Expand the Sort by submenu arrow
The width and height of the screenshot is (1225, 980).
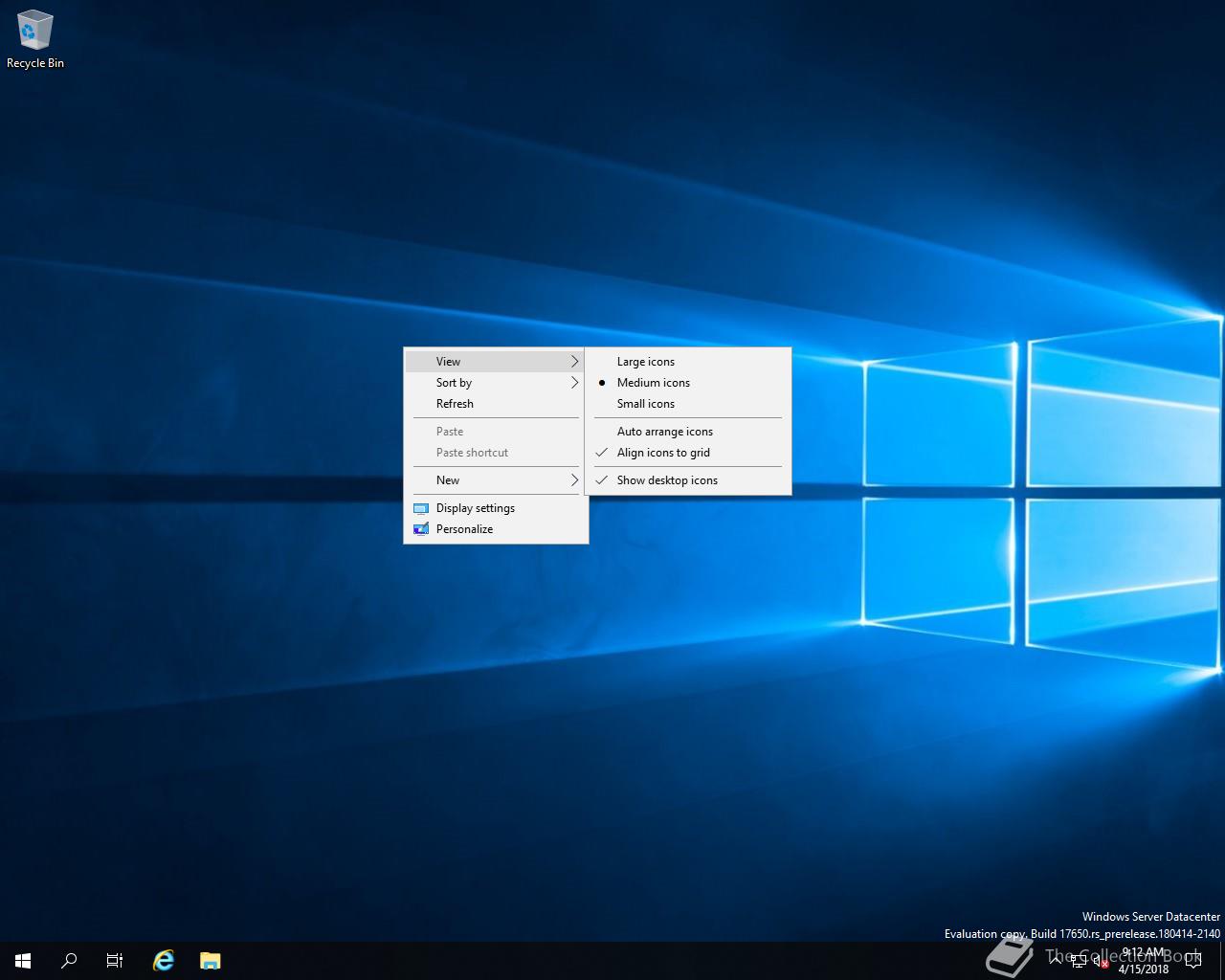pos(574,383)
